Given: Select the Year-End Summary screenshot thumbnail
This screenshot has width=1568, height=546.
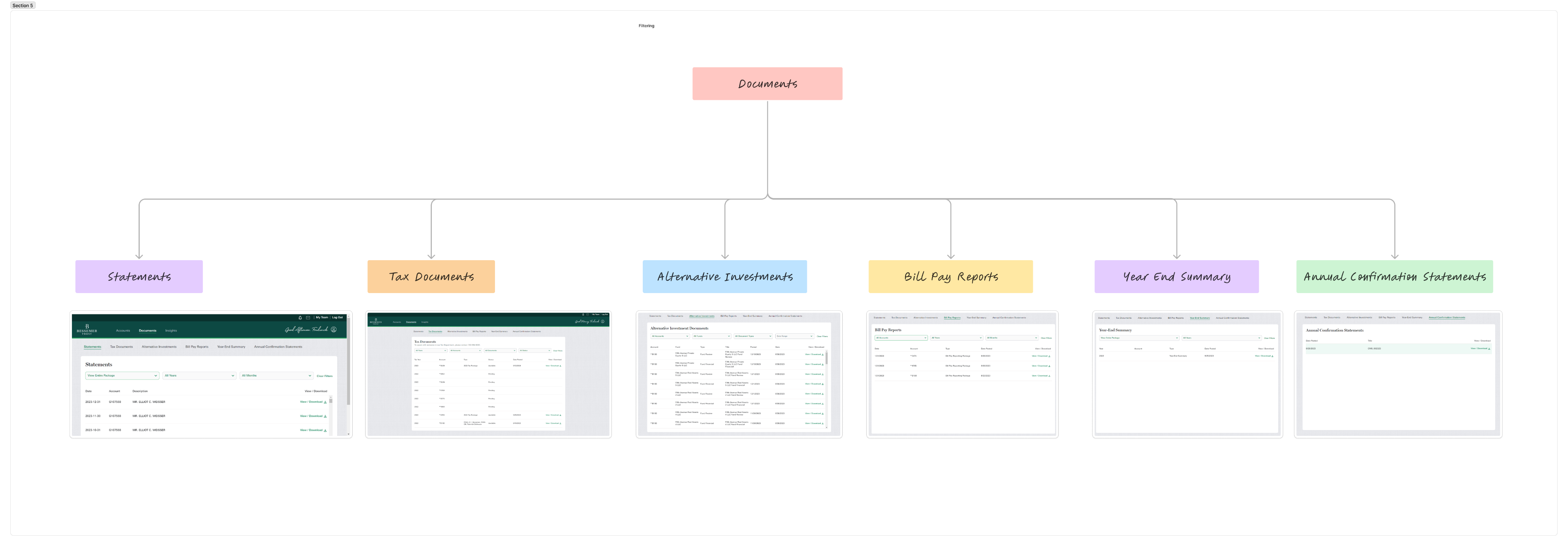Looking at the screenshot, I should coord(1187,374).
